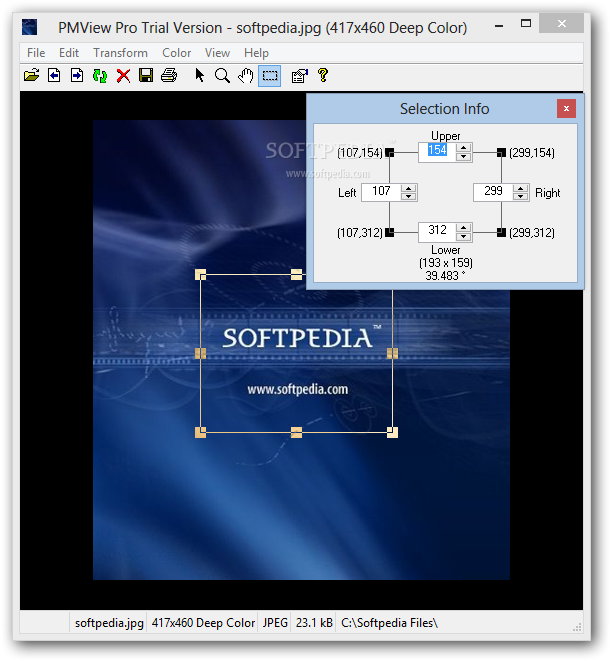Click the 23.1 kB file size entry
This screenshot has width=611, height=661.
tap(314, 623)
